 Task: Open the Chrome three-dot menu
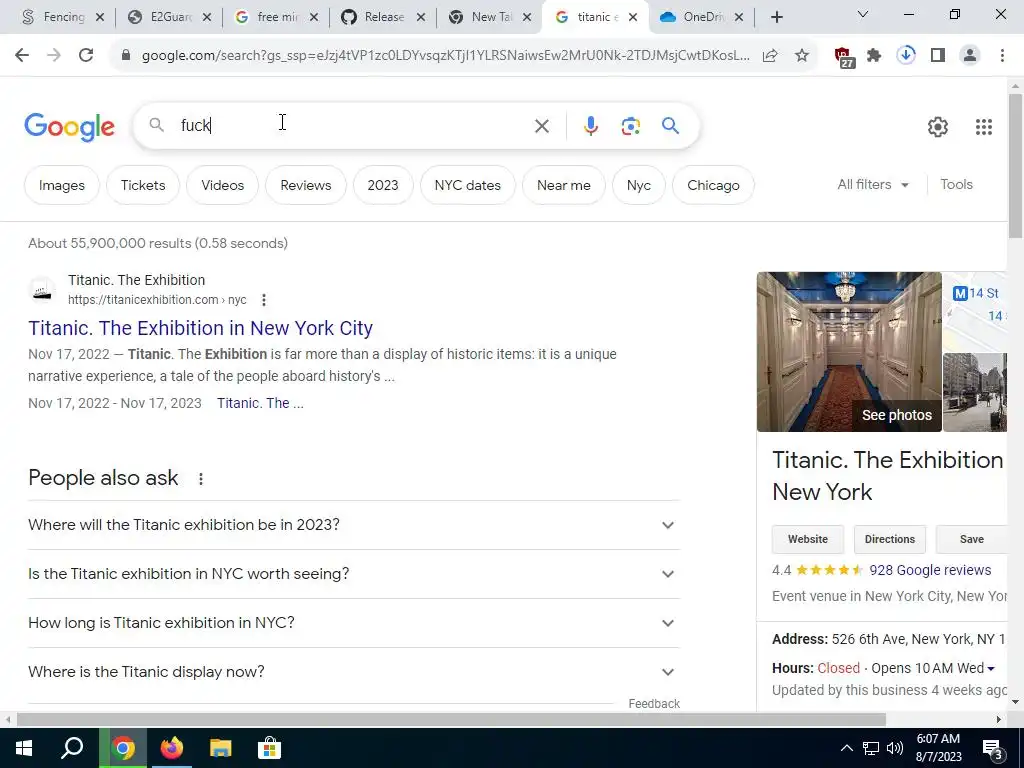1002,56
